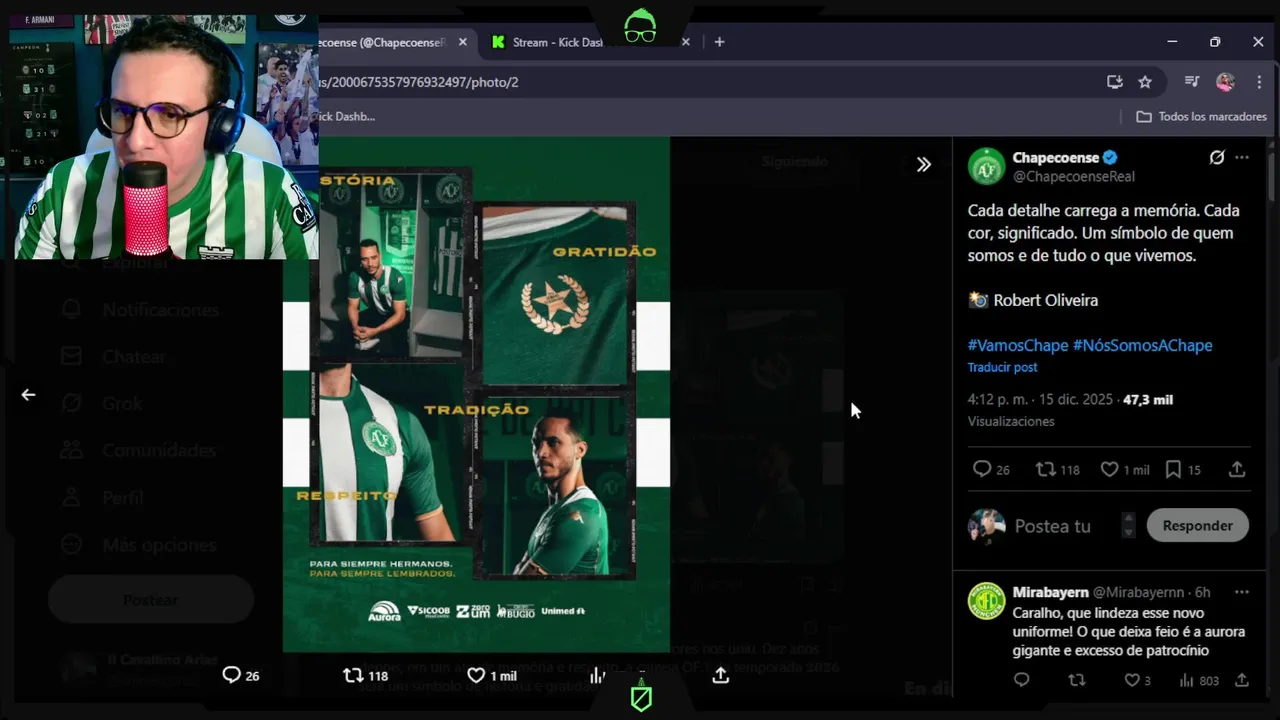Click the Mirabayern username link
The width and height of the screenshot is (1280, 720).
click(x=1050, y=592)
